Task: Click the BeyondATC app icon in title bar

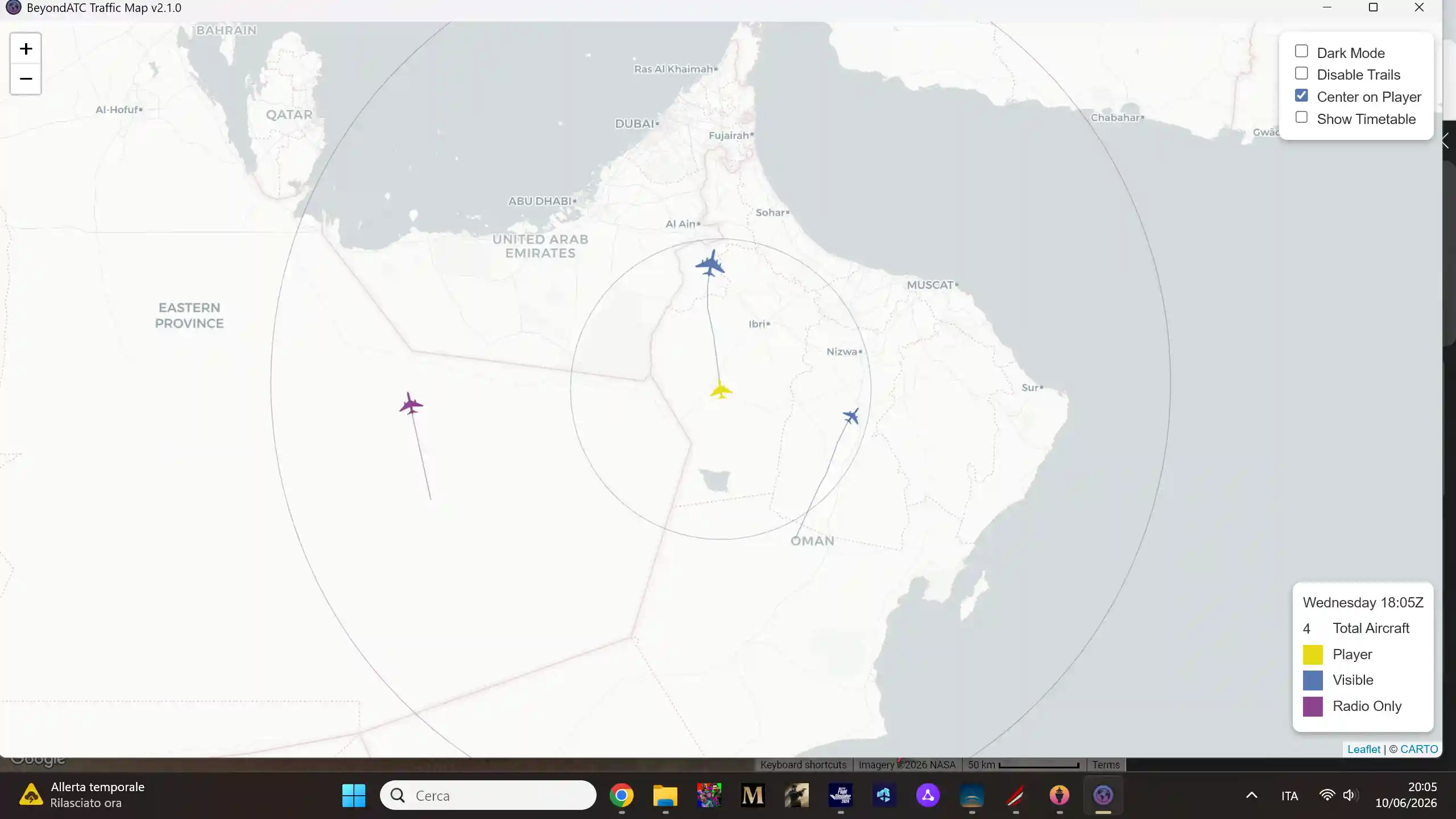Action: pyautogui.click(x=13, y=7)
